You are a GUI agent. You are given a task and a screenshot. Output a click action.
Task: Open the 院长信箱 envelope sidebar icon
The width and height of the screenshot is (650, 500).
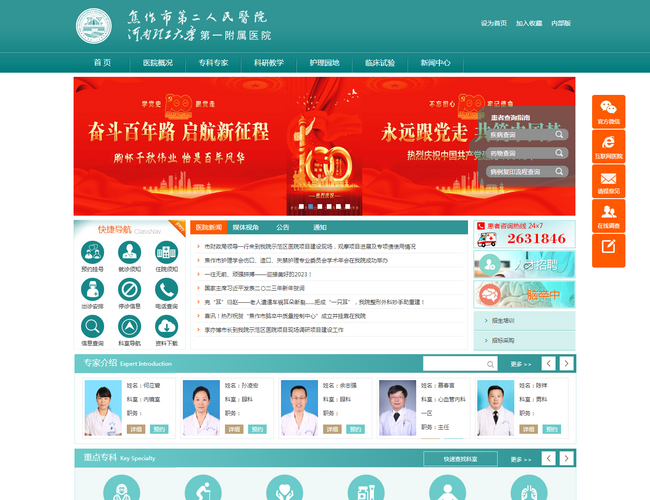[x=608, y=180]
